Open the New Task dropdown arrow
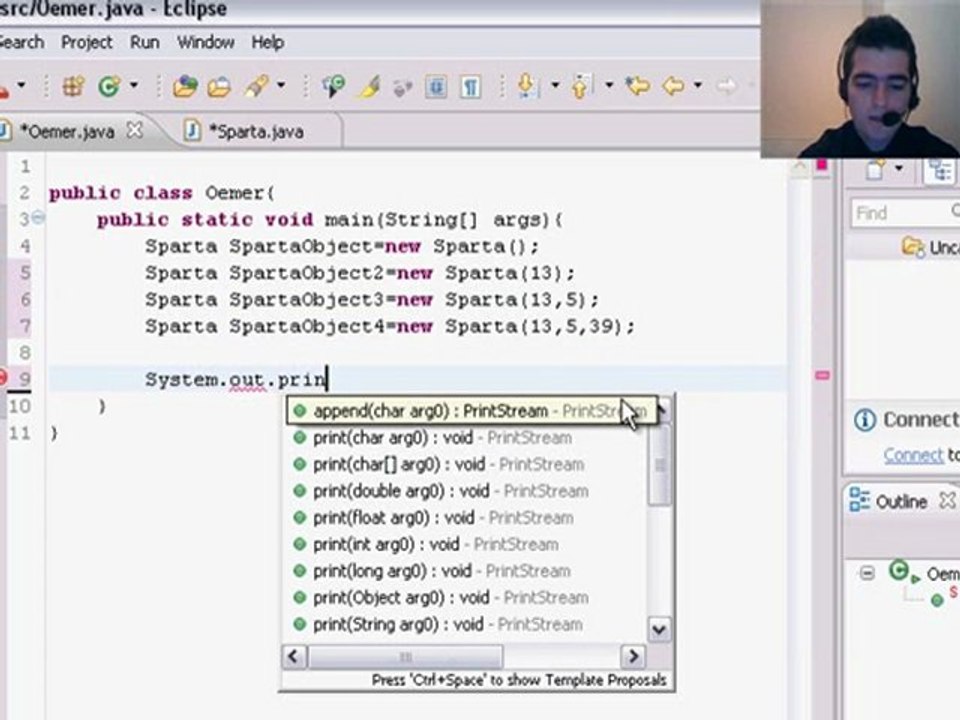This screenshot has height=720, width=960. pos(899,168)
